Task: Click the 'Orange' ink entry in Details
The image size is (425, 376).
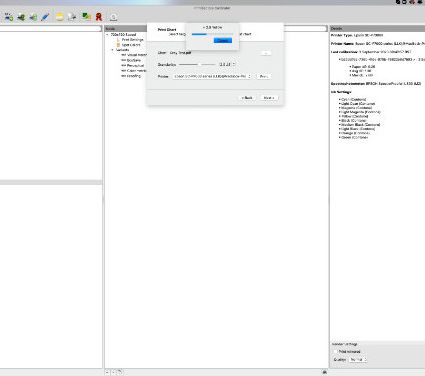Action: 355,133
